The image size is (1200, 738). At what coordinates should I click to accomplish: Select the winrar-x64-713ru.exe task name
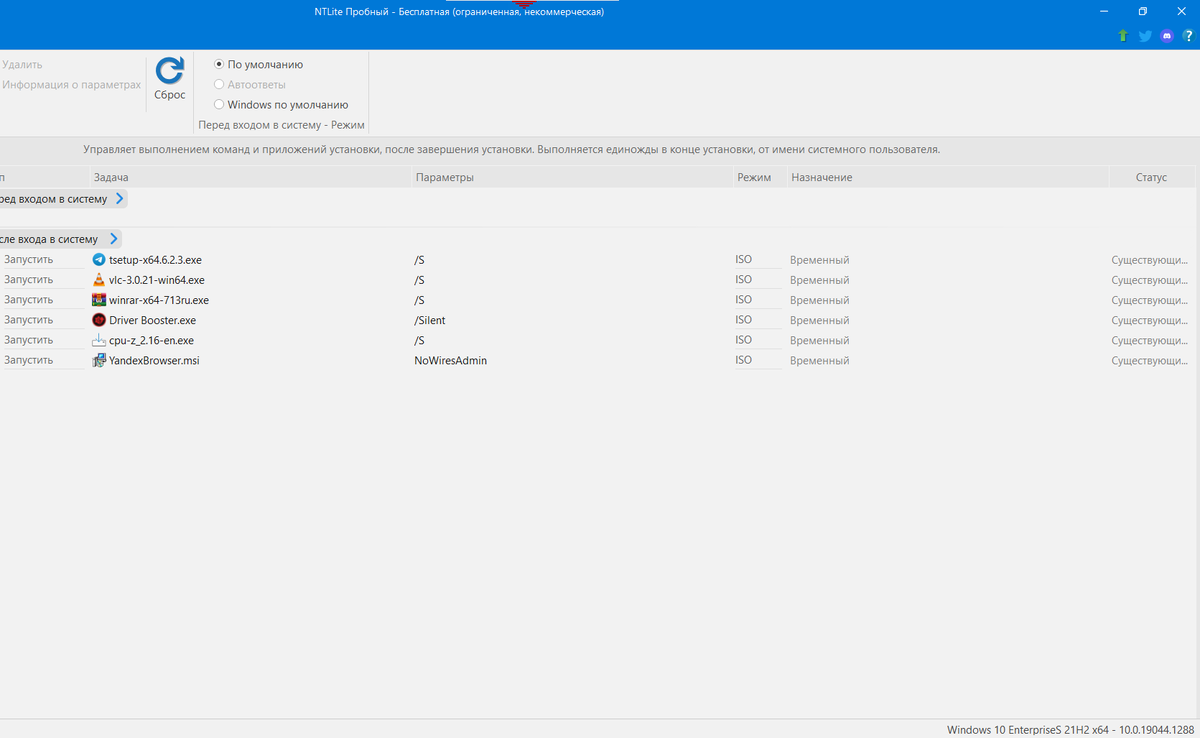pyautogui.click(x=159, y=300)
